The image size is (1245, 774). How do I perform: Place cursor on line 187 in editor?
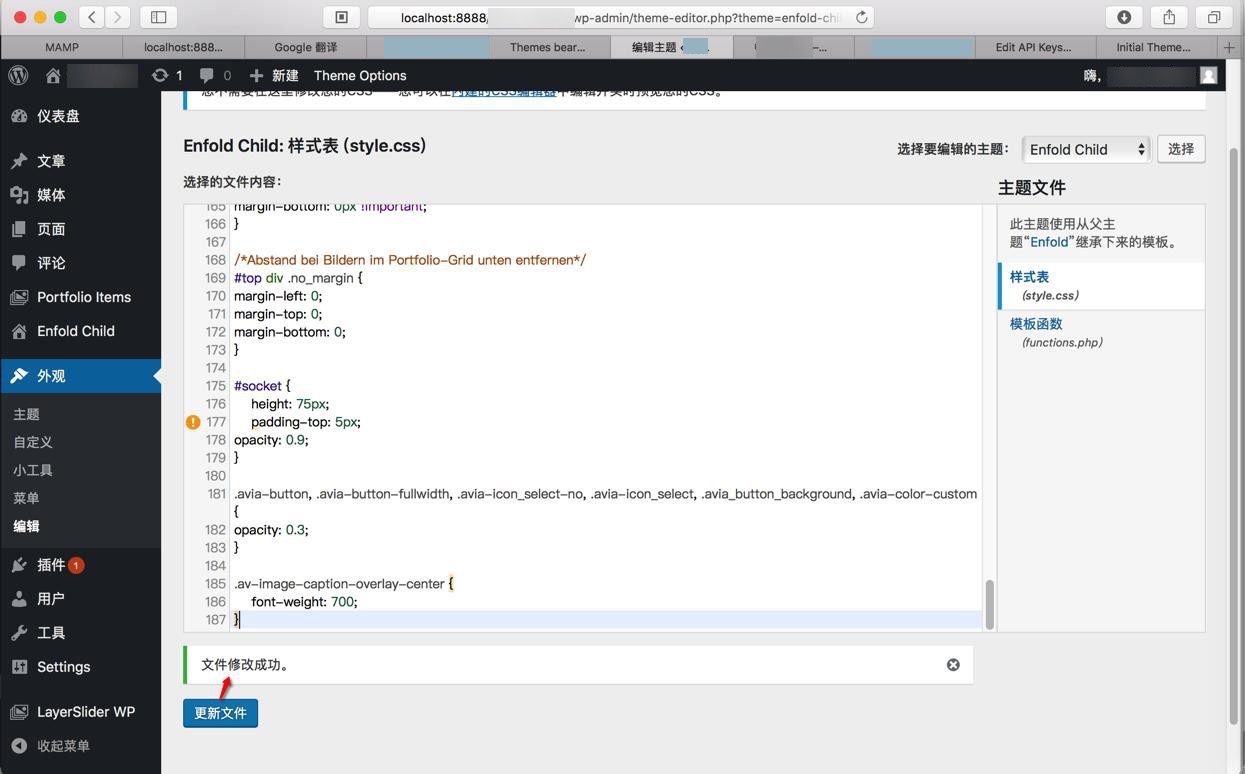tap(606, 620)
